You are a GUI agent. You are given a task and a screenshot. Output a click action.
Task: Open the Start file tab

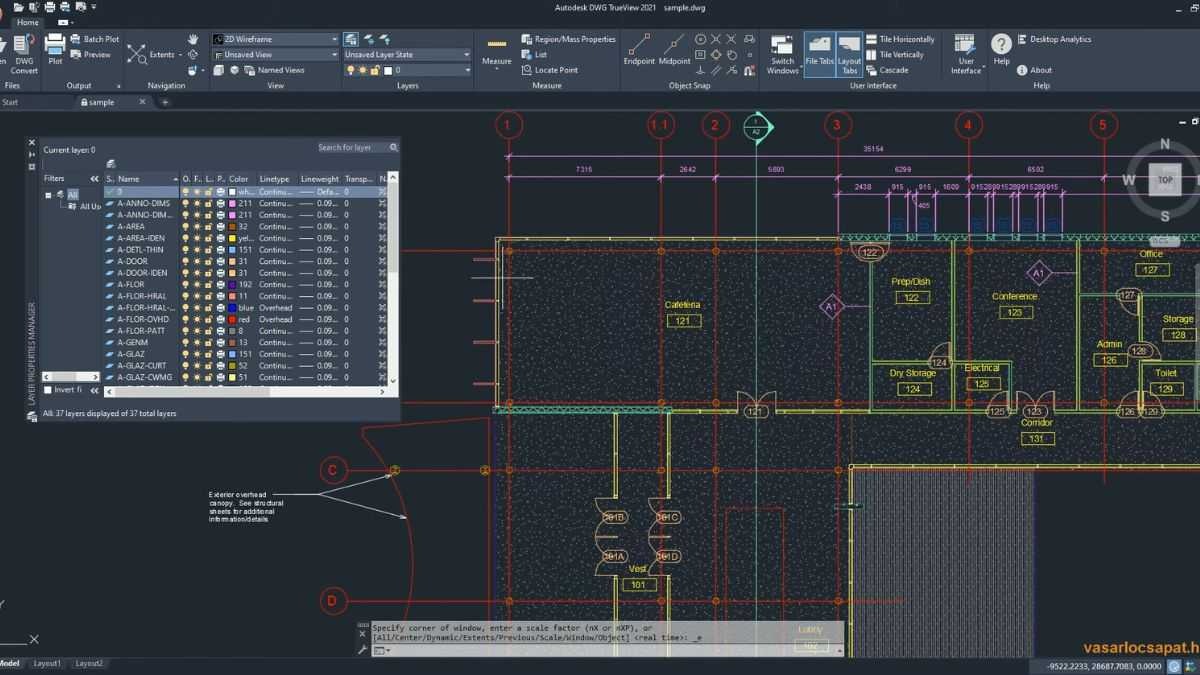coord(10,102)
